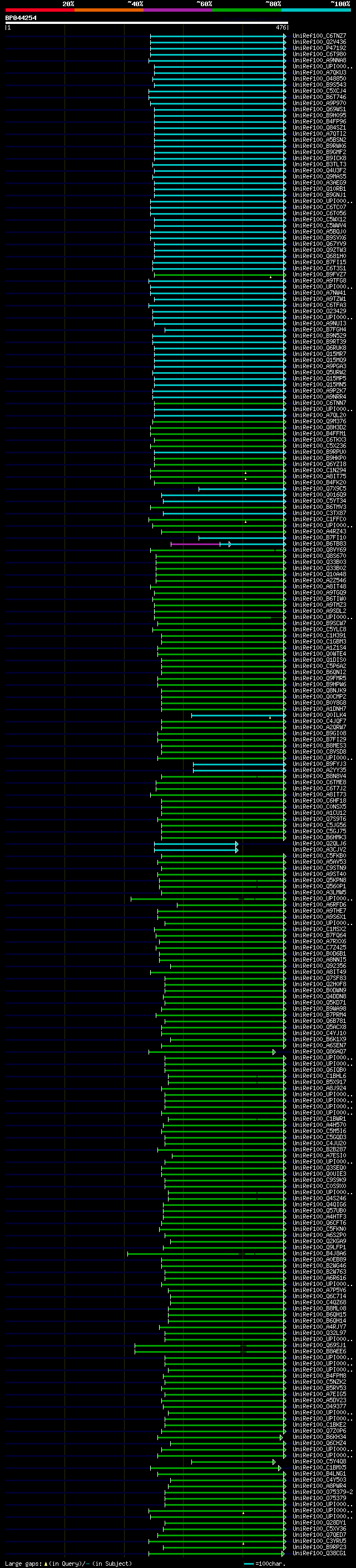Click the purple ~60% identity scale segment
The height and width of the screenshot is (1568, 356).
pyautogui.click(x=179, y=10)
